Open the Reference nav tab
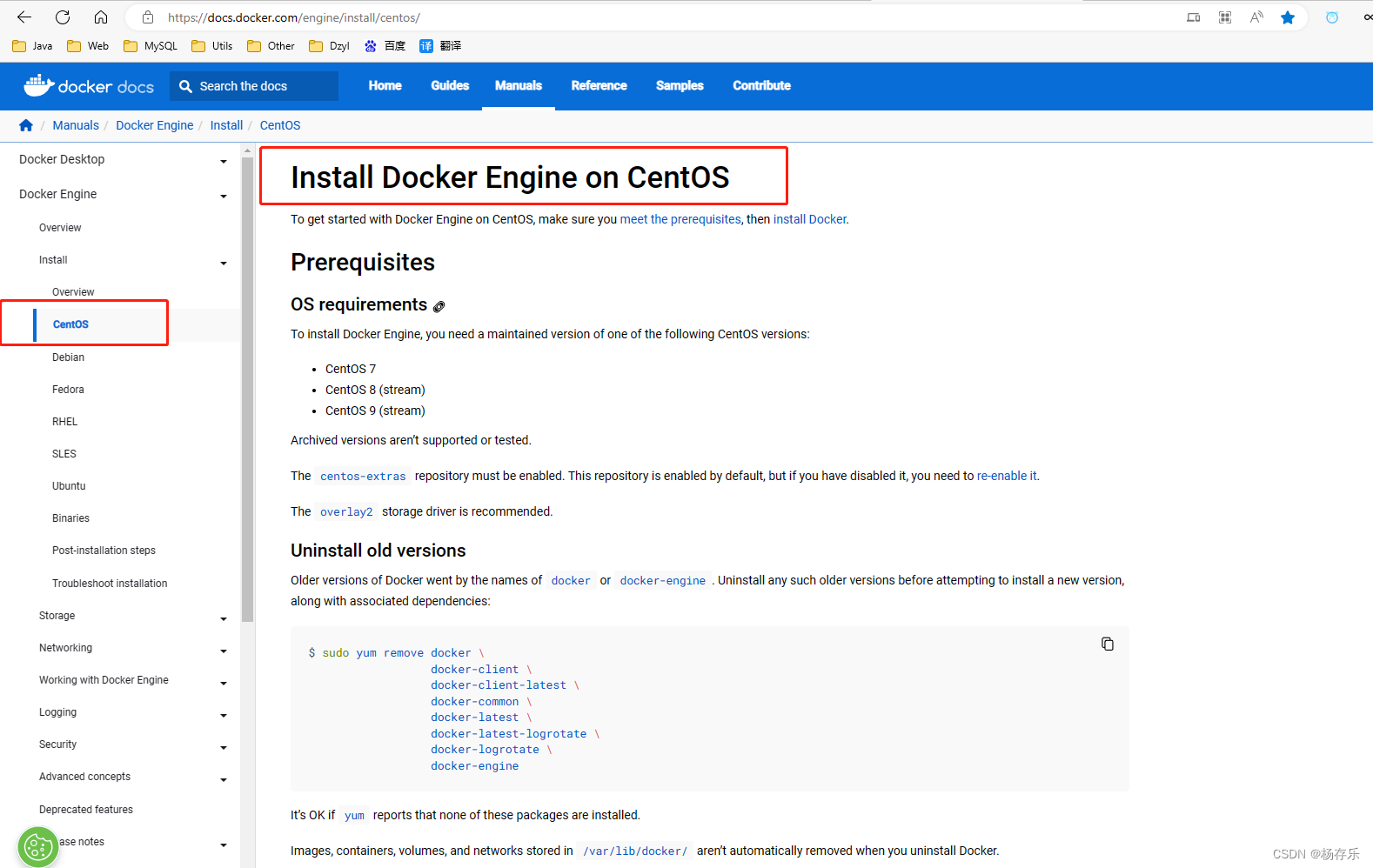The width and height of the screenshot is (1373, 868). click(599, 85)
